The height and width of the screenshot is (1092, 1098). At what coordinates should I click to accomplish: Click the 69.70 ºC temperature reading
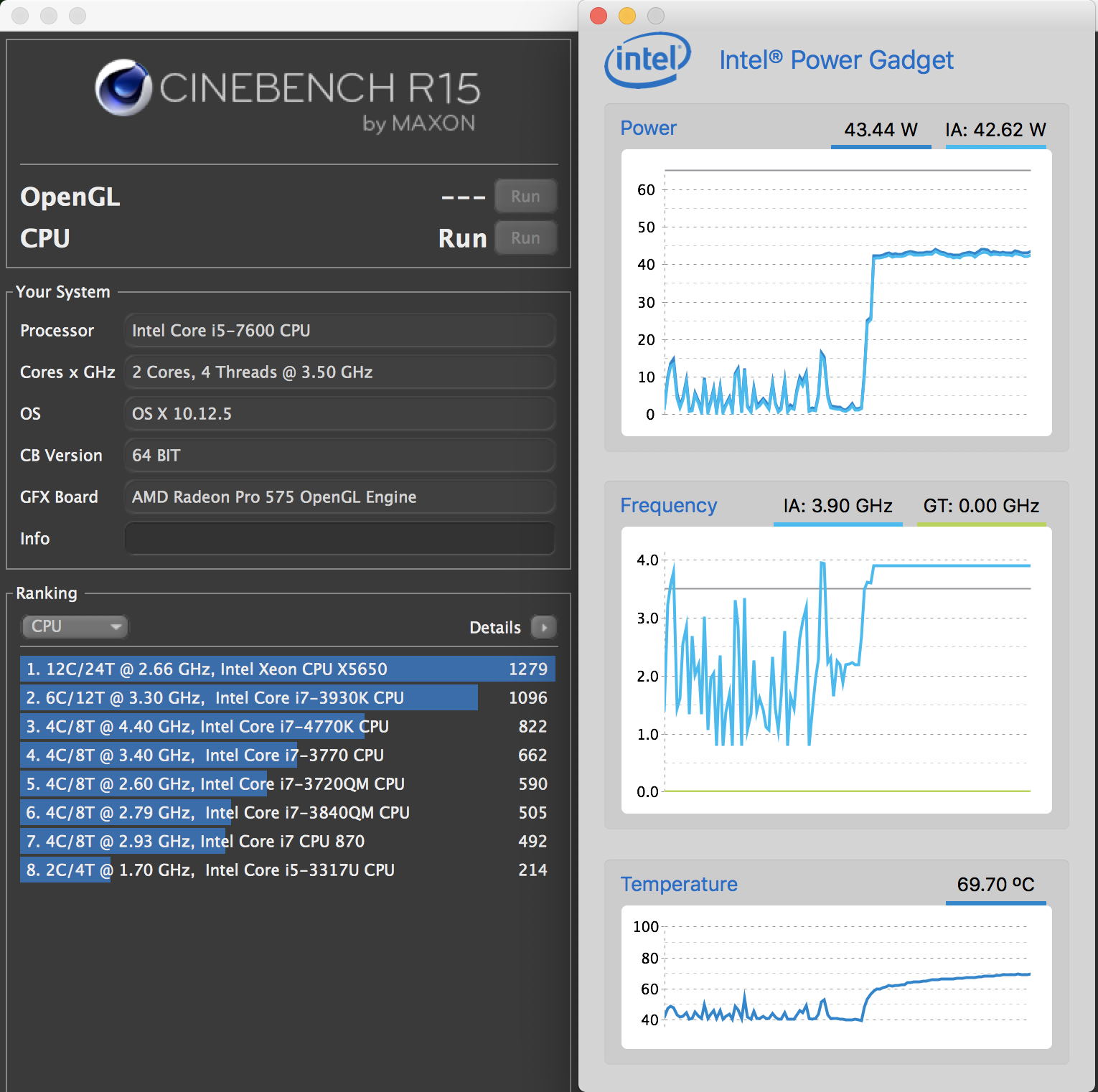[x=996, y=884]
